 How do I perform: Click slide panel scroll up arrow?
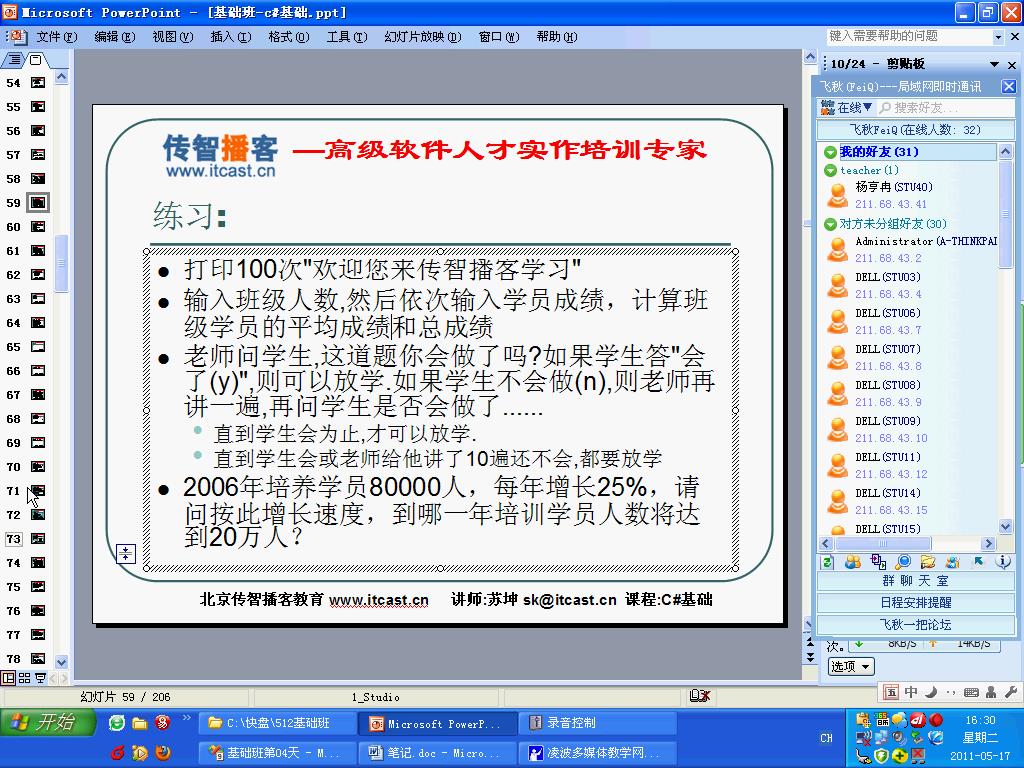pyautogui.click(x=61, y=77)
